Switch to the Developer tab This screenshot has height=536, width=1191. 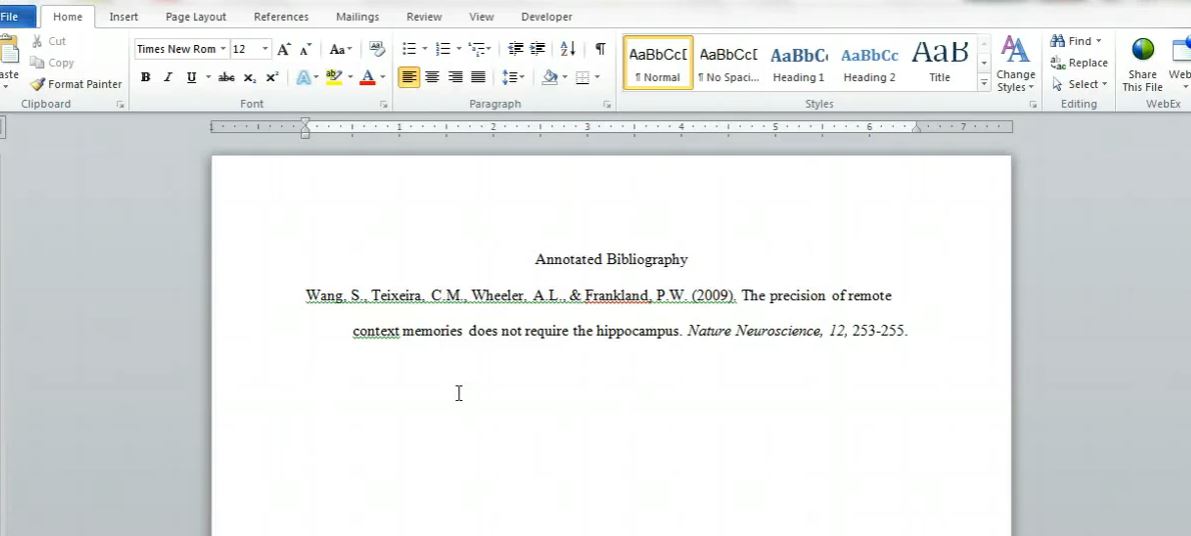[547, 17]
